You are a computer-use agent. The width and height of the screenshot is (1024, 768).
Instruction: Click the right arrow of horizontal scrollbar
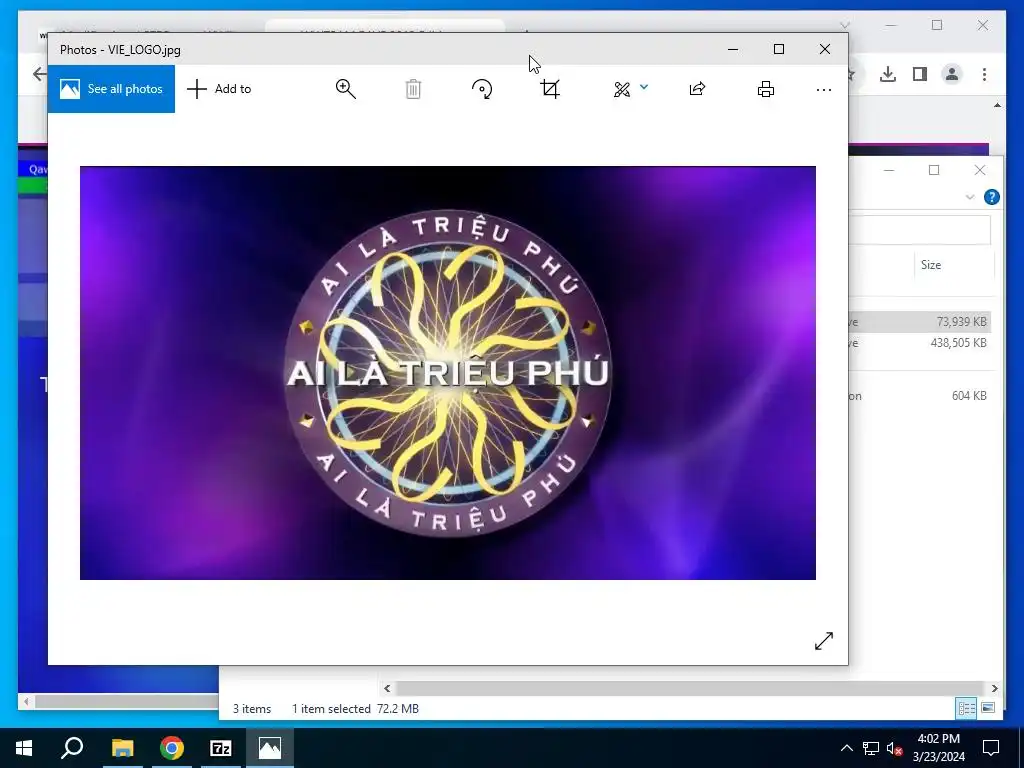point(994,688)
